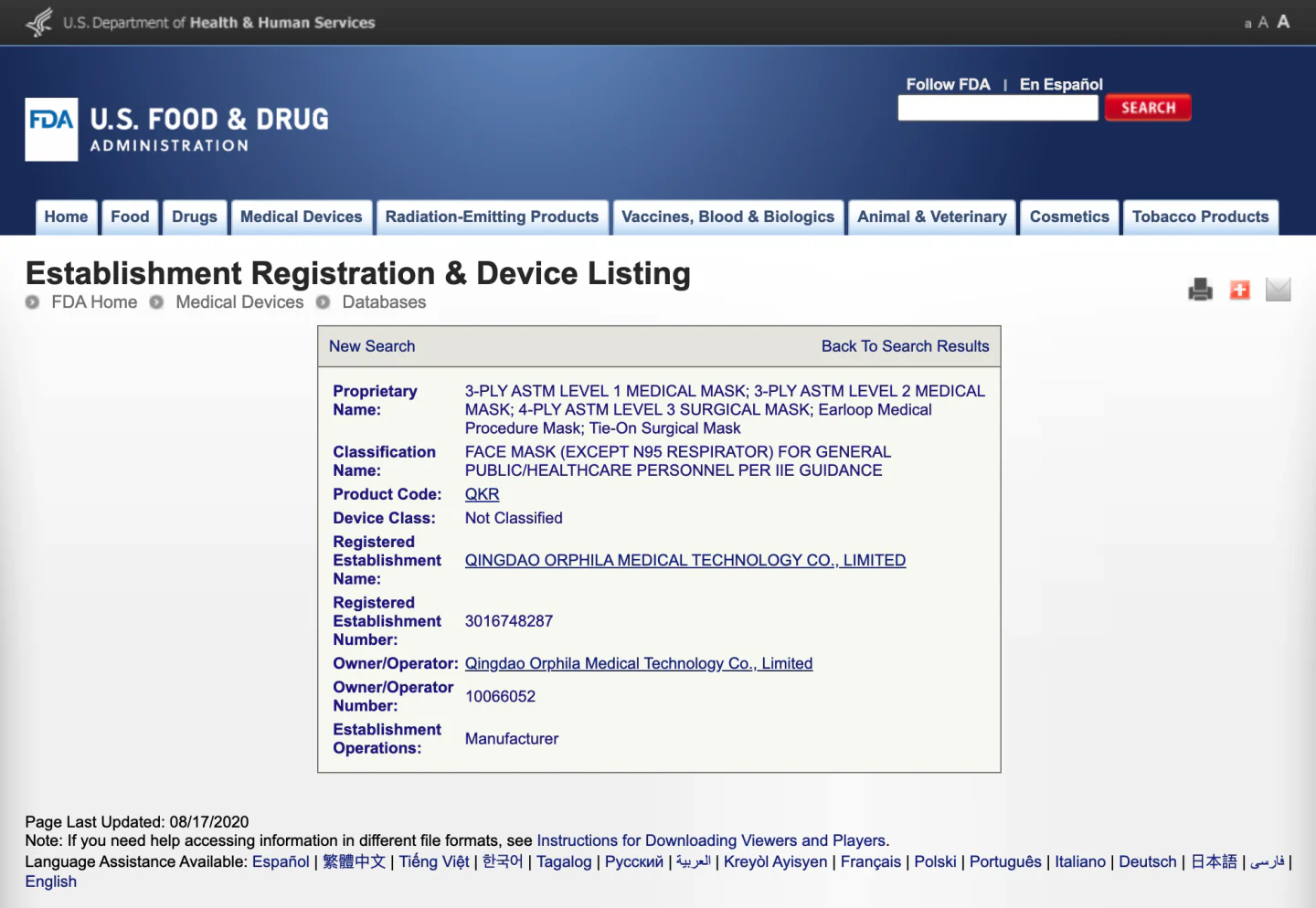Click owner/operator number 10066052
The height and width of the screenshot is (908, 1316).
500,696
